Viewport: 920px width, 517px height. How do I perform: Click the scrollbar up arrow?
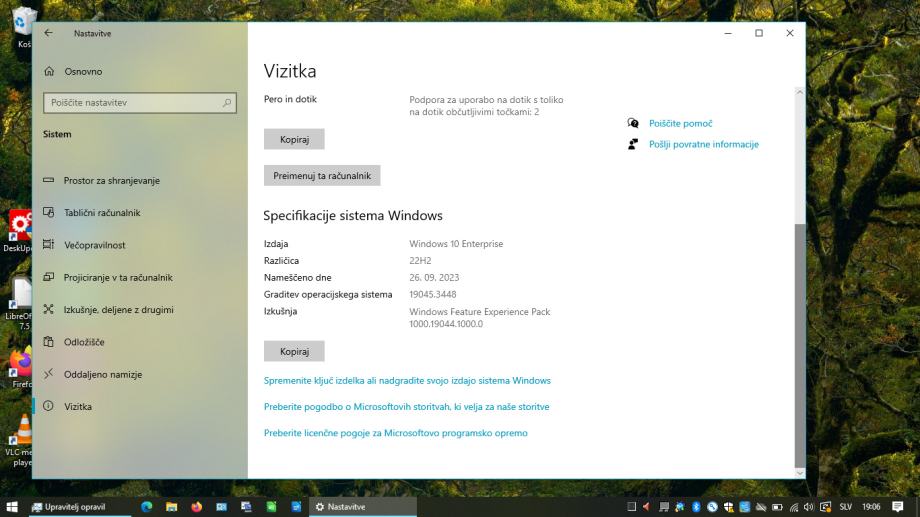(800, 92)
